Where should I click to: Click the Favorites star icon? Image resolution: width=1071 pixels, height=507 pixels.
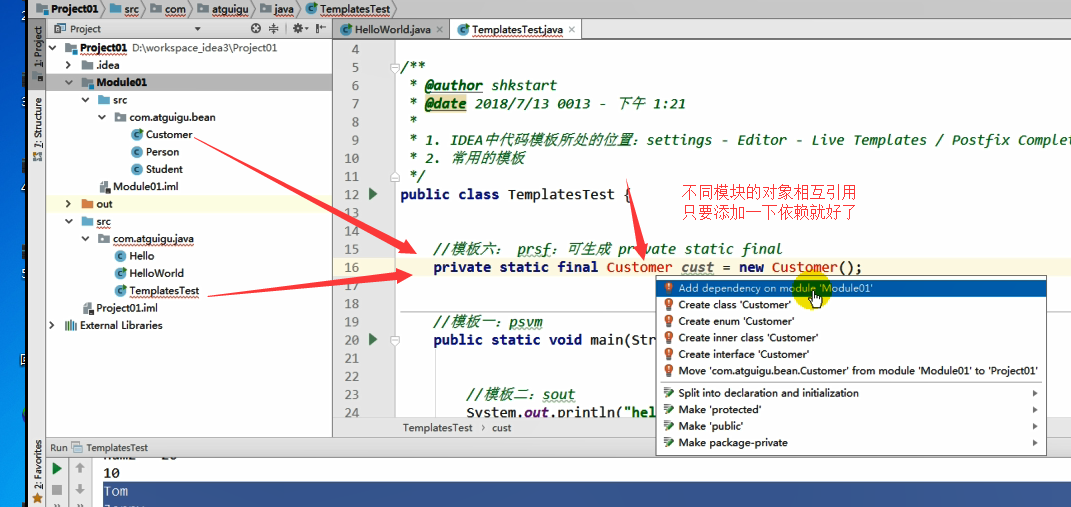38,498
